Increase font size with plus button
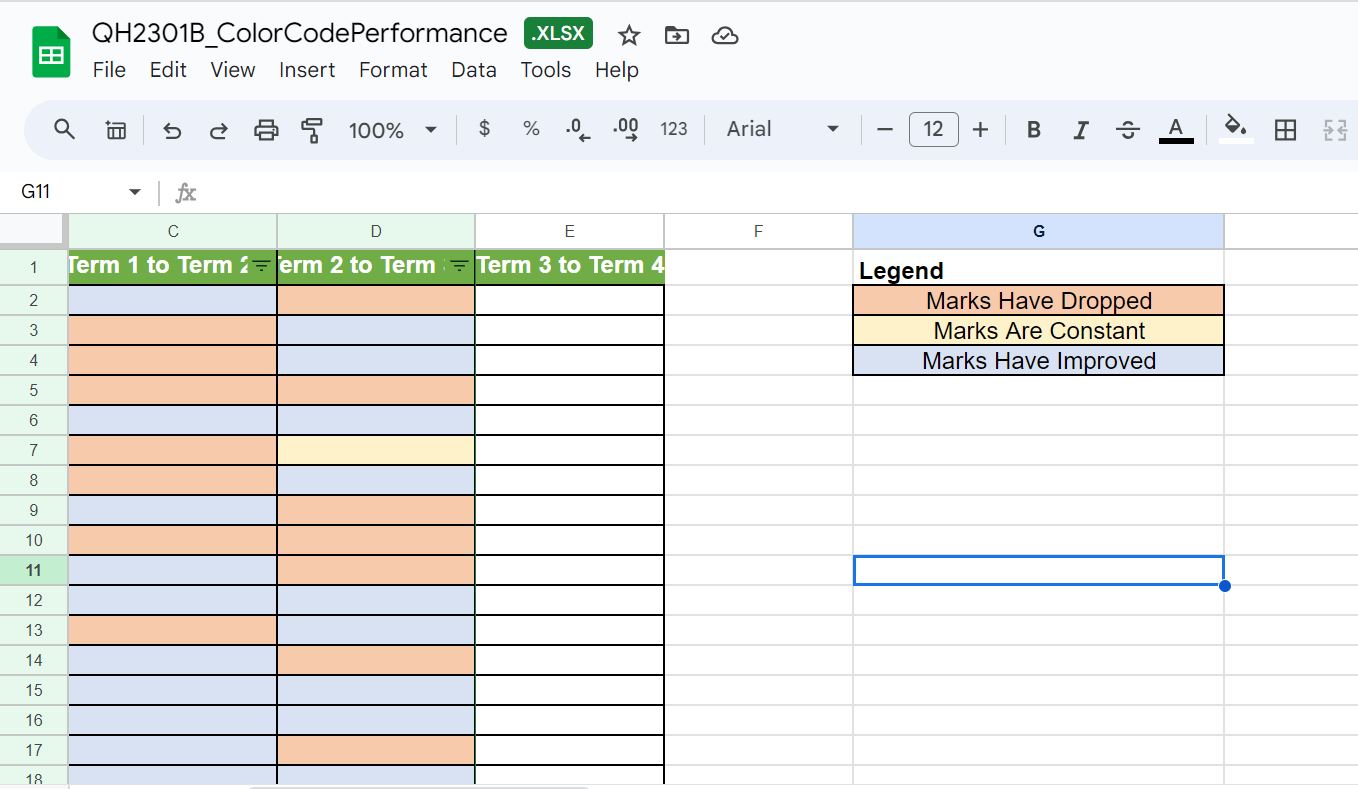This screenshot has width=1358, height=789. coord(980,129)
